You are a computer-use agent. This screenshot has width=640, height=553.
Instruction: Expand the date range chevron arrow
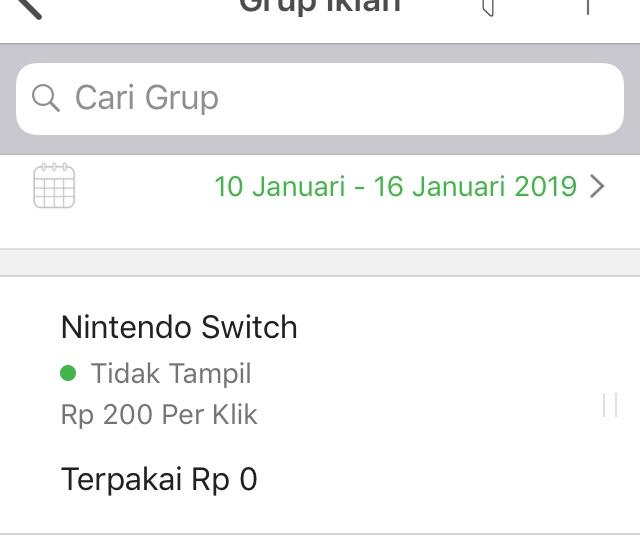coord(597,186)
